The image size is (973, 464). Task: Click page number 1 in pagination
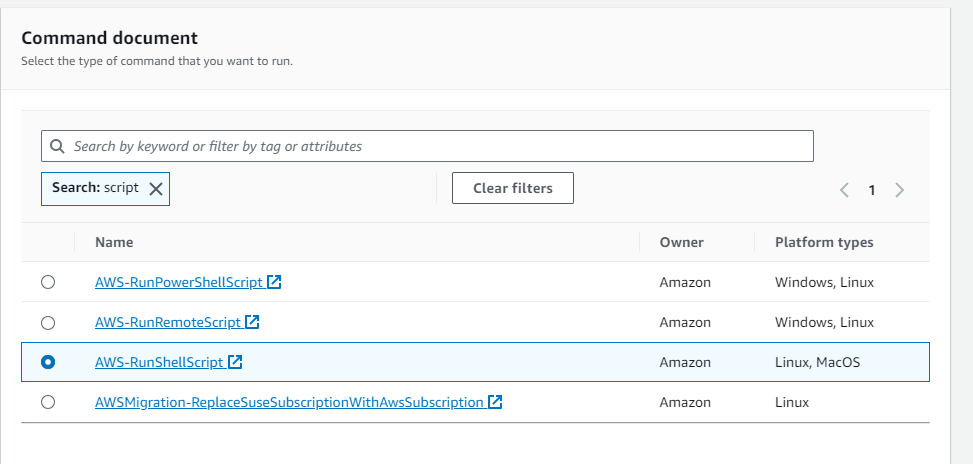click(x=872, y=190)
